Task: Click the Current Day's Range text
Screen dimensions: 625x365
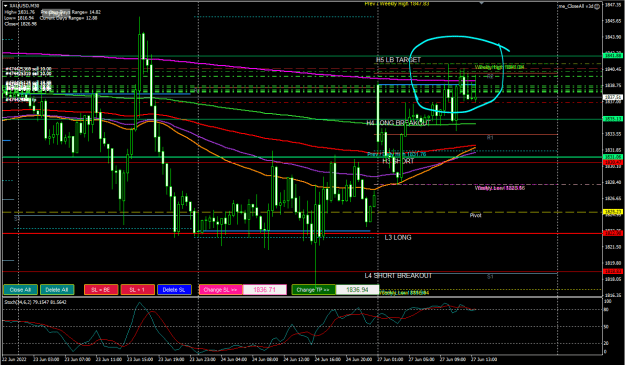Action: click(x=69, y=18)
